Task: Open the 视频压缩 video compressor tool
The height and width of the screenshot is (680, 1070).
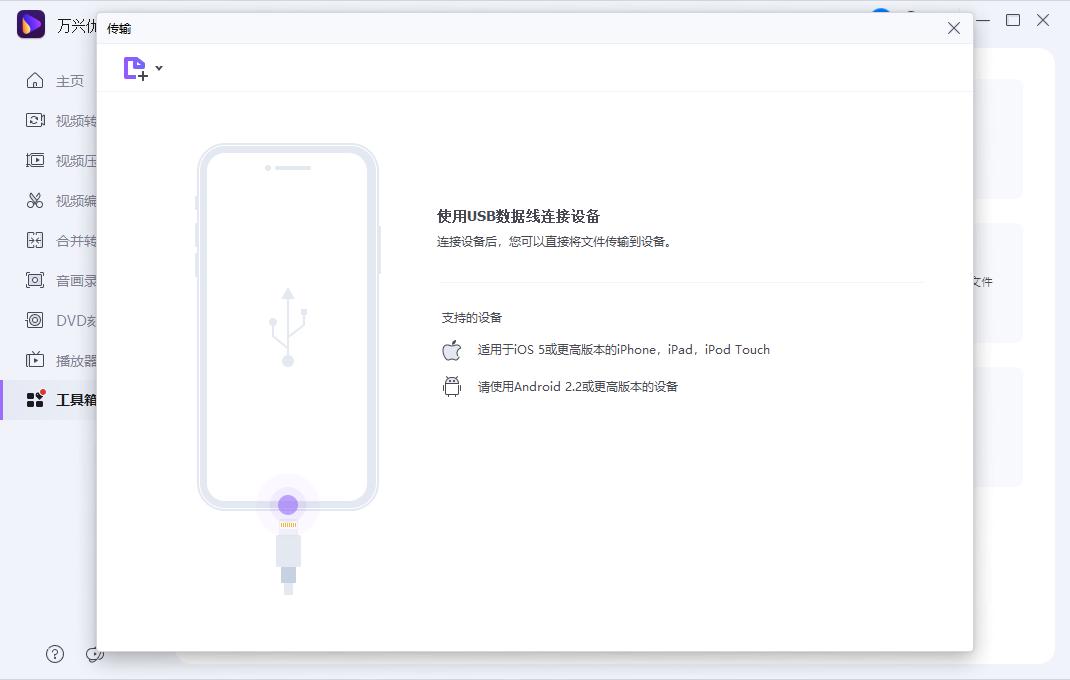Action: click(x=35, y=161)
